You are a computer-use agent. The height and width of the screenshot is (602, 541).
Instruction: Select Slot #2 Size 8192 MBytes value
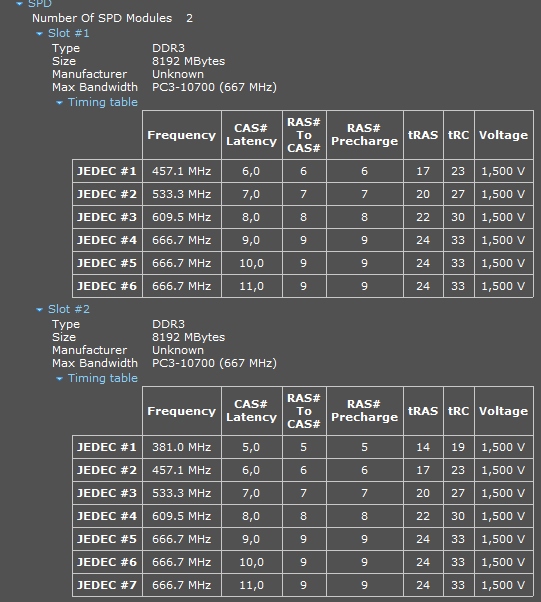tap(189, 337)
